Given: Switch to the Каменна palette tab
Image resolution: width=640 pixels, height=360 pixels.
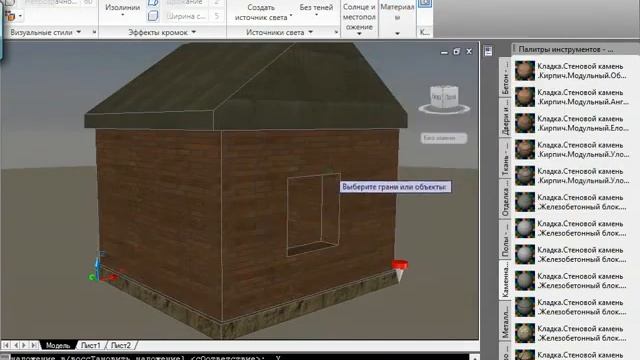Looking at the screenshot, I should point(505,280).
